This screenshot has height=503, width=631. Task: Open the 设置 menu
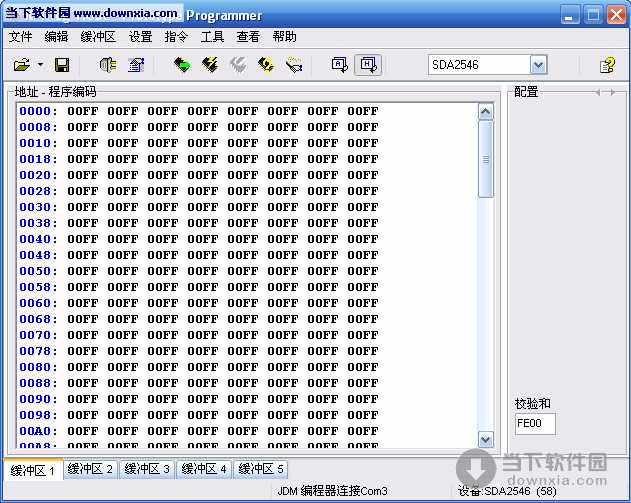point(141,37)
